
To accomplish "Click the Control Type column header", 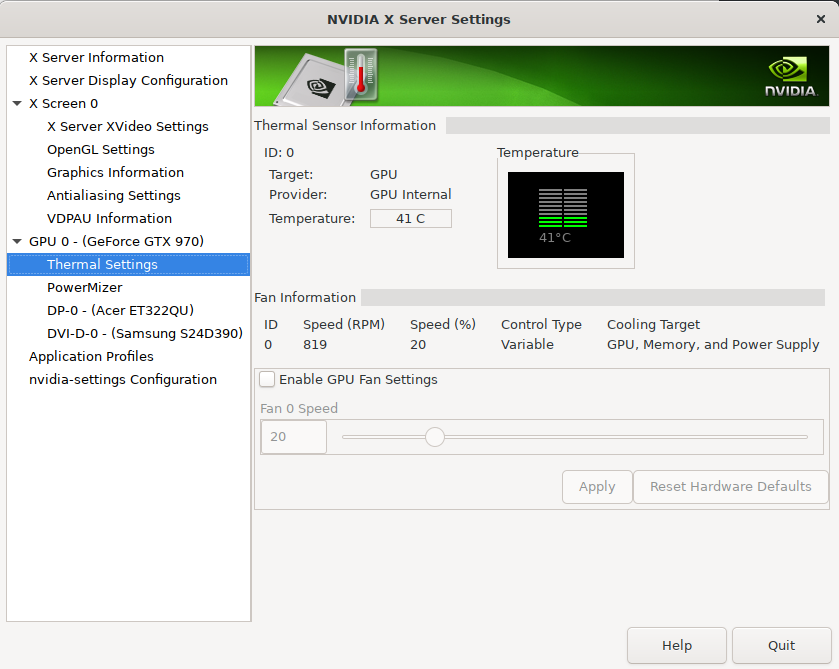I will 541,324.
